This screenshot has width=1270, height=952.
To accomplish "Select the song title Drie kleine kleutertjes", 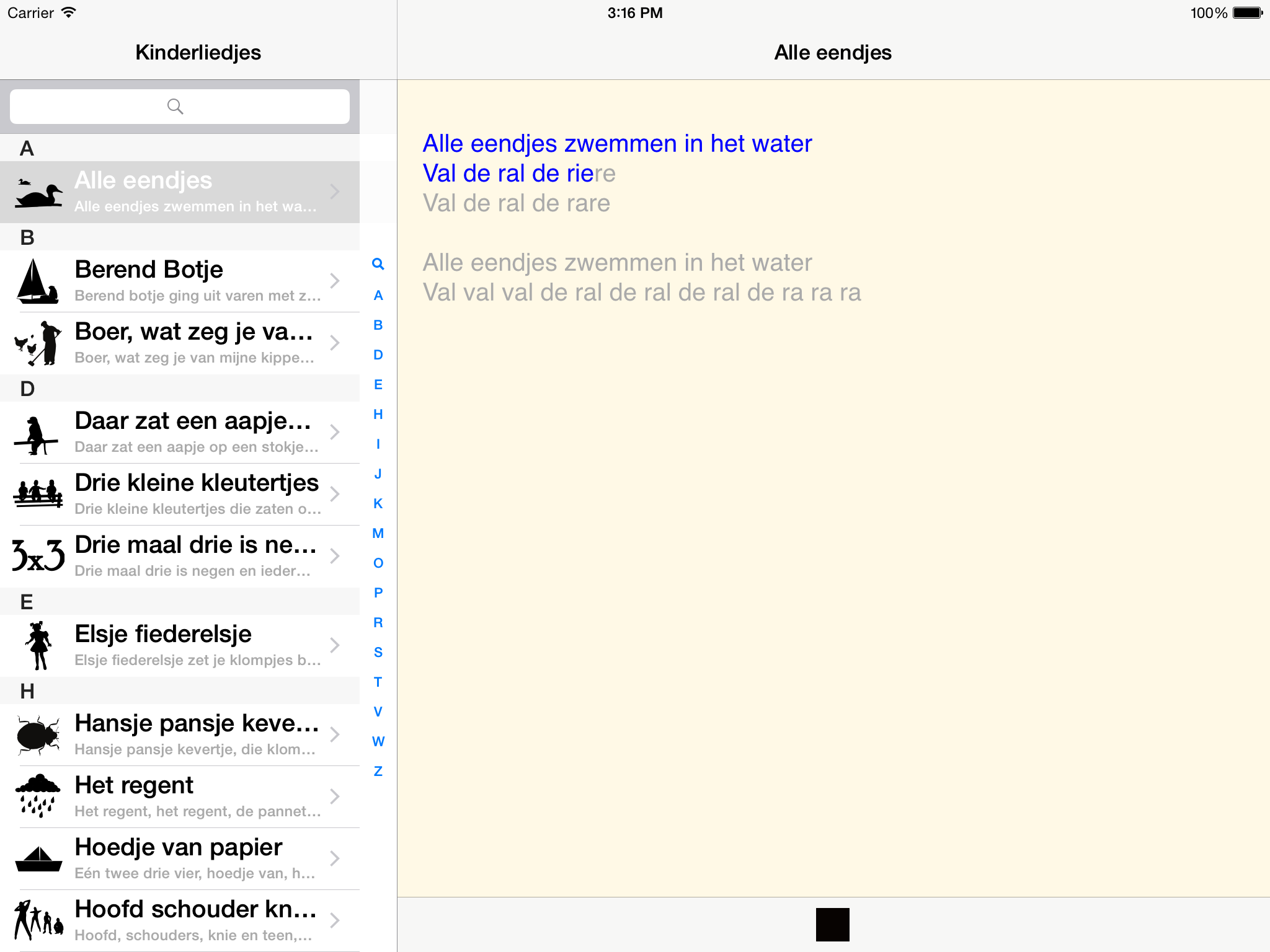I will pos(197,483).
